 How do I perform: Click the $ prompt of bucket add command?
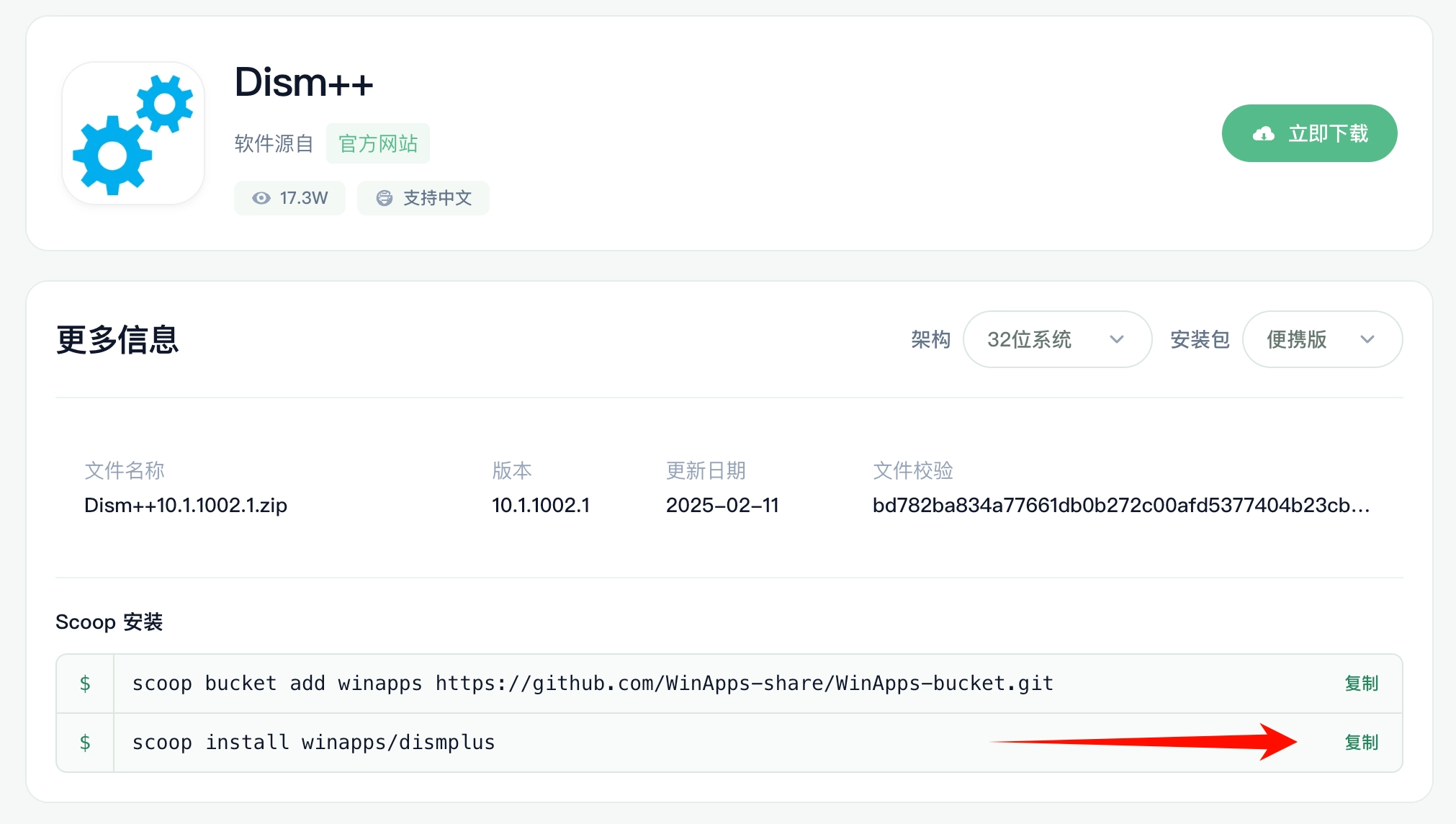coord(85,684)
